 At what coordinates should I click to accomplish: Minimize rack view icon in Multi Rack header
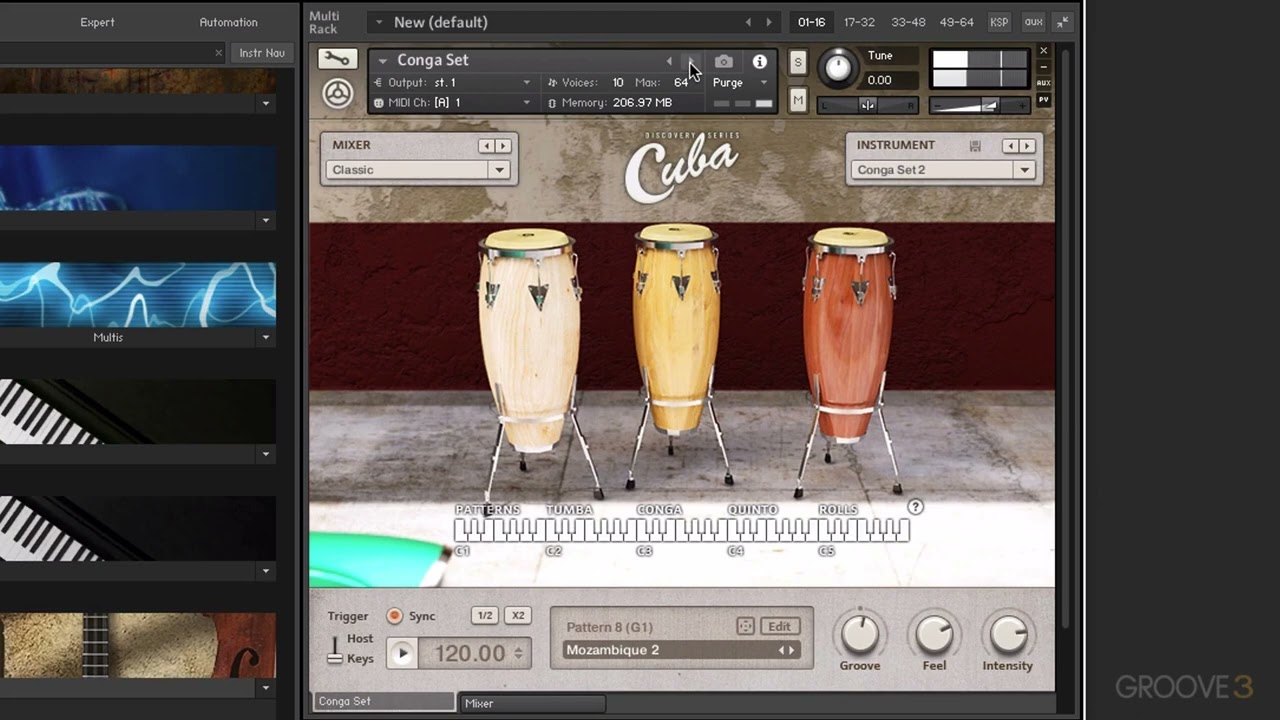(1062, 22)
